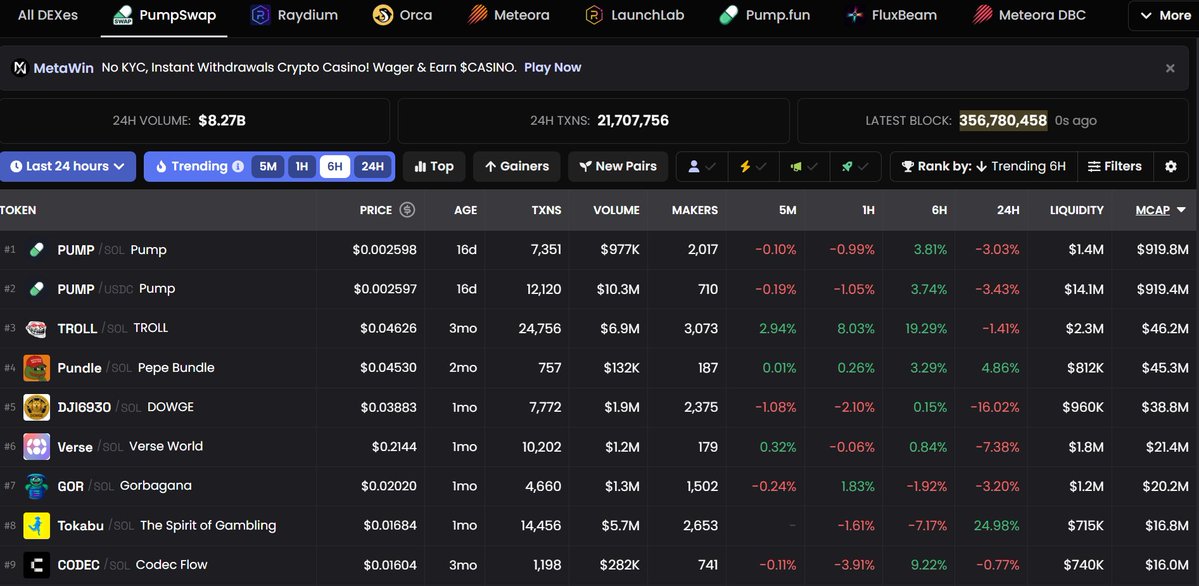Switch to the Orca tab

(x=402, y=15)
